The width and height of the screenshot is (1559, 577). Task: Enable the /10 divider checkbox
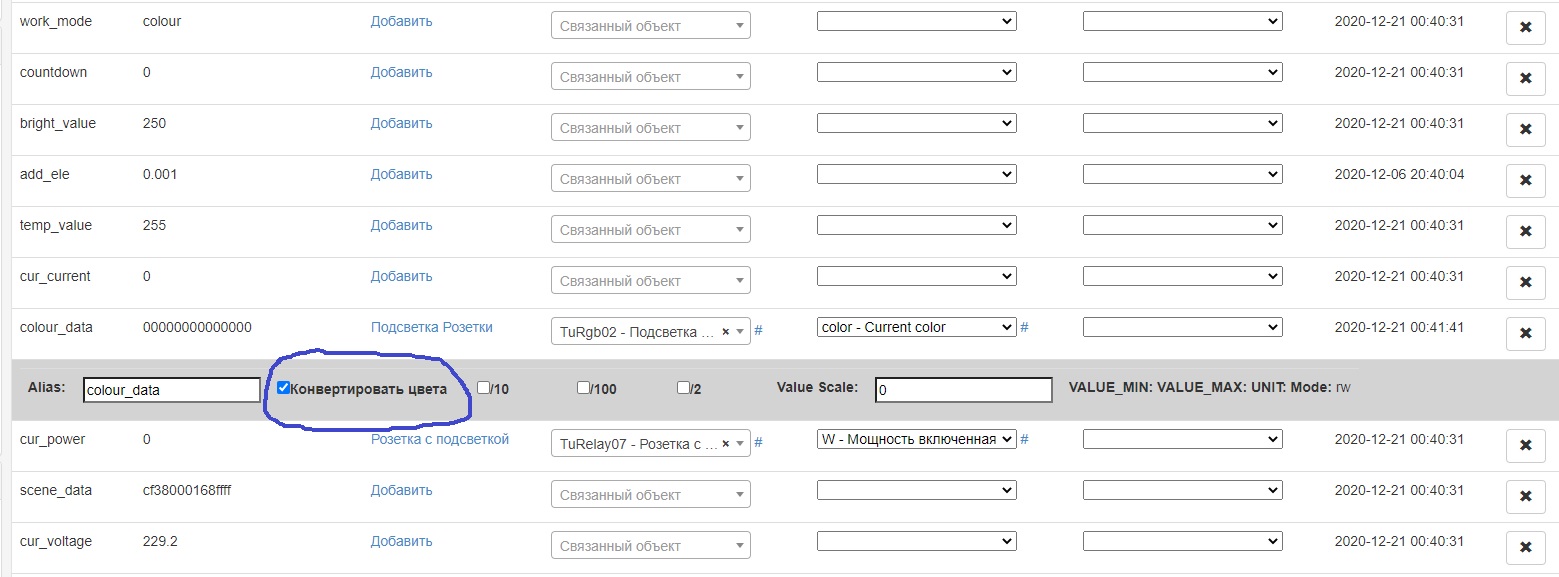click(484, 388)
